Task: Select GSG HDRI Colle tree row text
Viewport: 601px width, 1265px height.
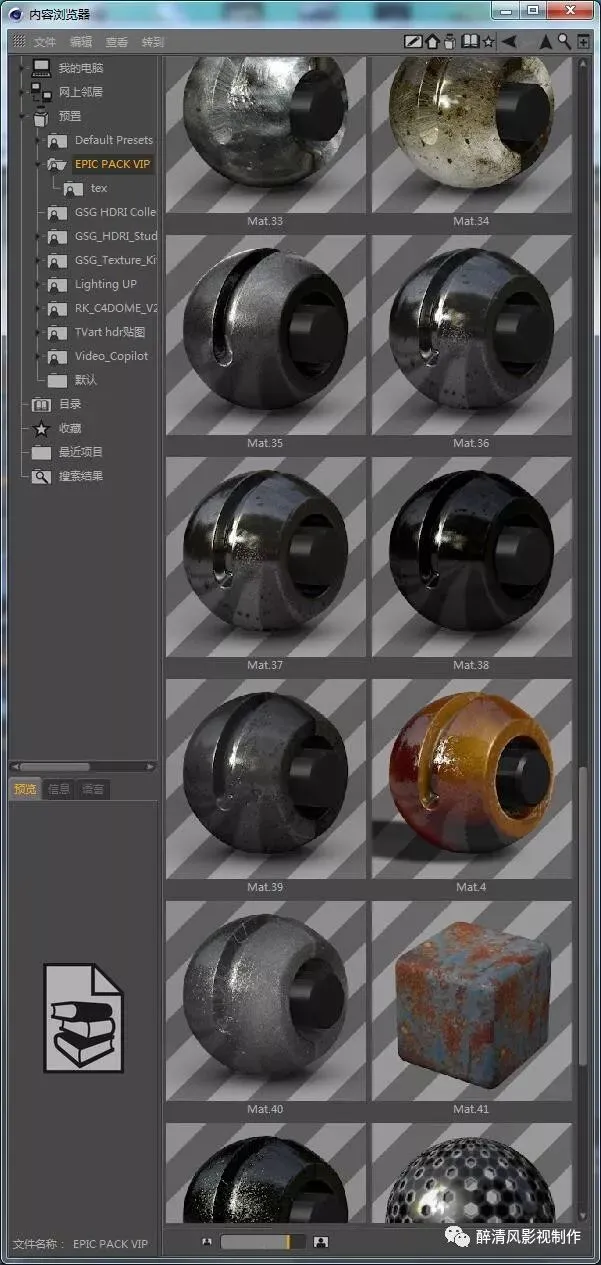Action: (x=116, y=212)
